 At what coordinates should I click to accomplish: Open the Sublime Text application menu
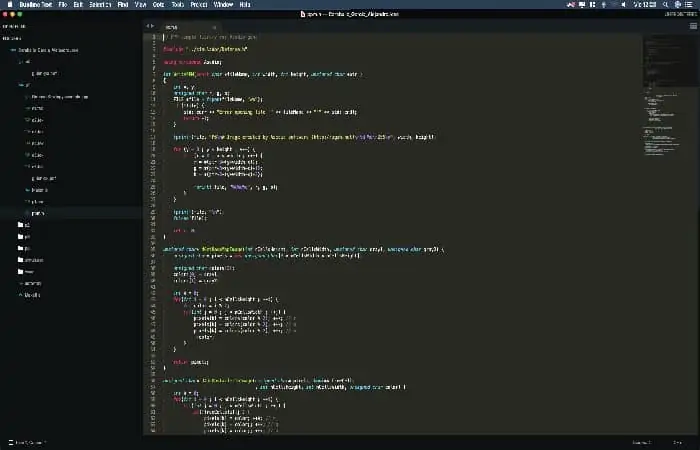pos(36,4)
